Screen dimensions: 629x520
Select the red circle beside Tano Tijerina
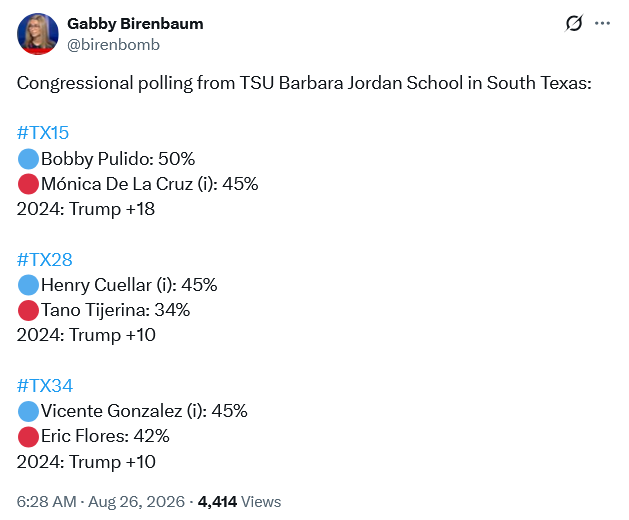click(x=28, y=310)
